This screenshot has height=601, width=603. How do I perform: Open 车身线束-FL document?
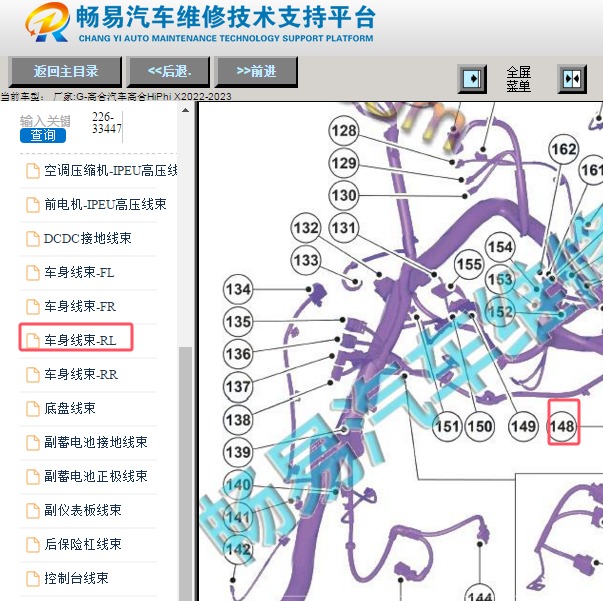(79, 272)
